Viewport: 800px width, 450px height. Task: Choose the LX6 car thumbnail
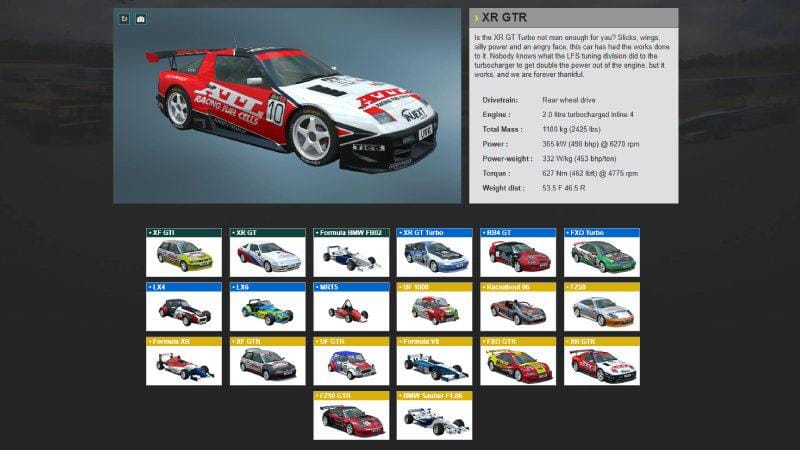267,307
